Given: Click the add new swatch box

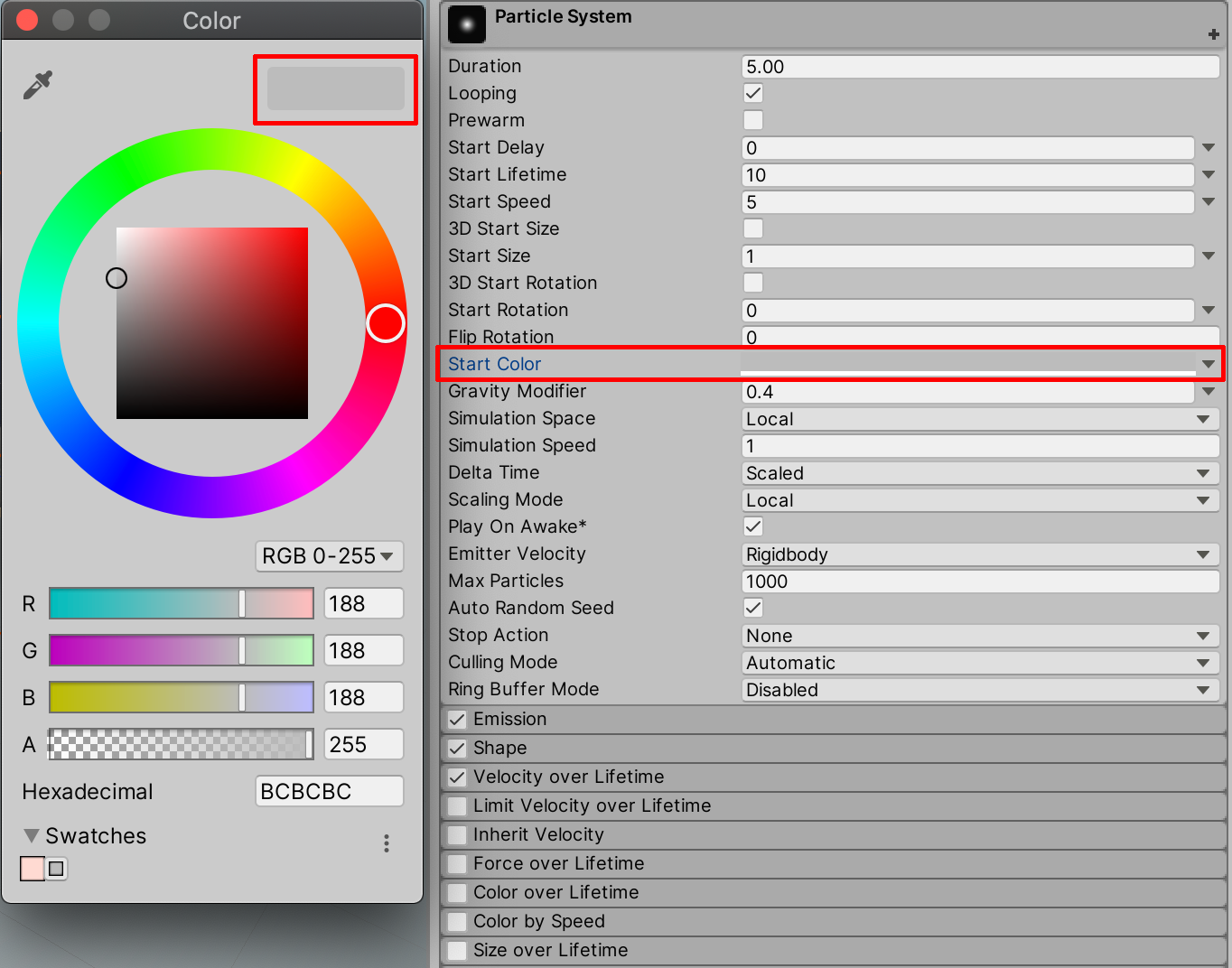Looking at the screenshot, I should [x=57, y=869].
